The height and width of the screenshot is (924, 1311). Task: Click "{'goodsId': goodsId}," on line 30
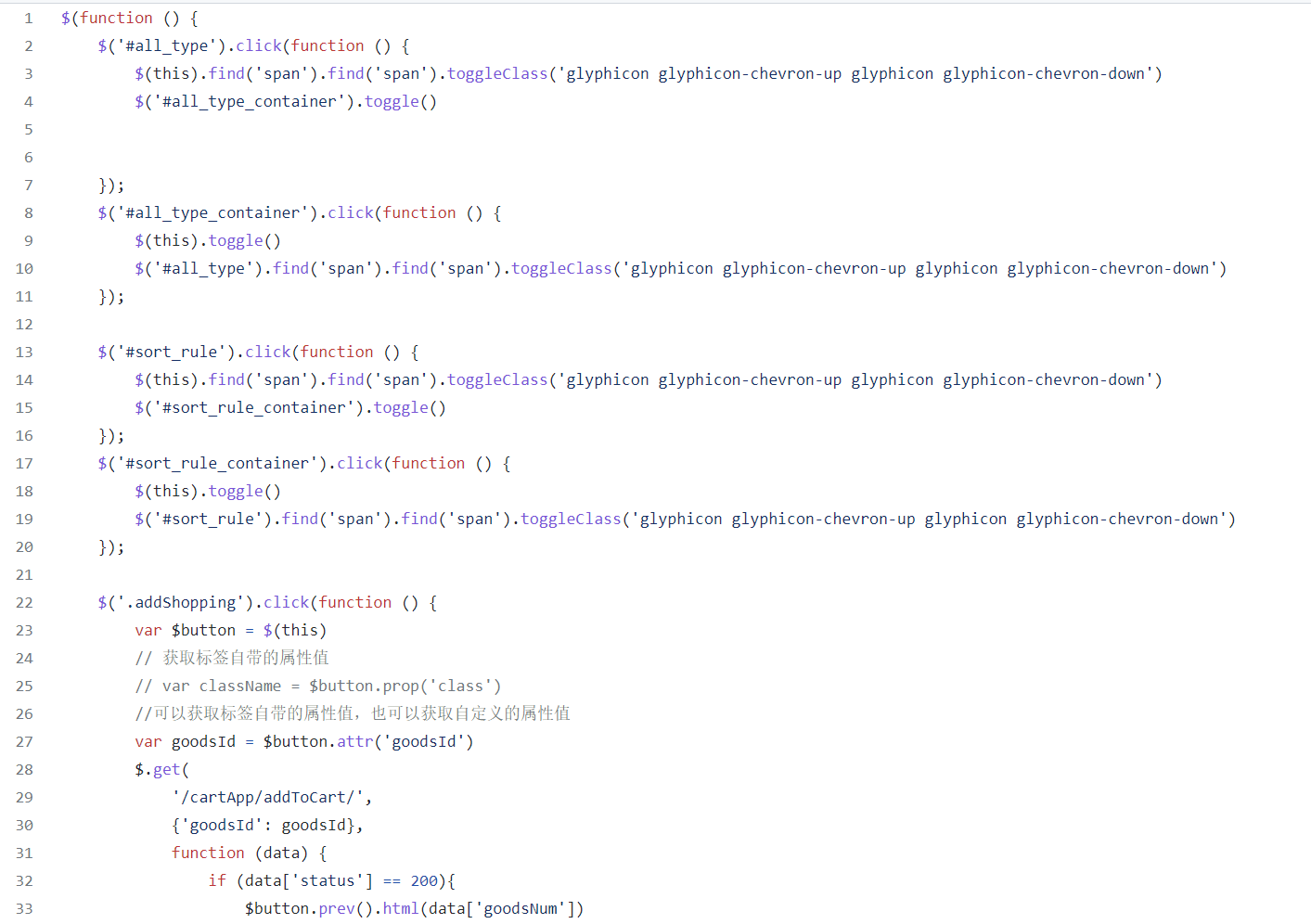click(267, 826)
